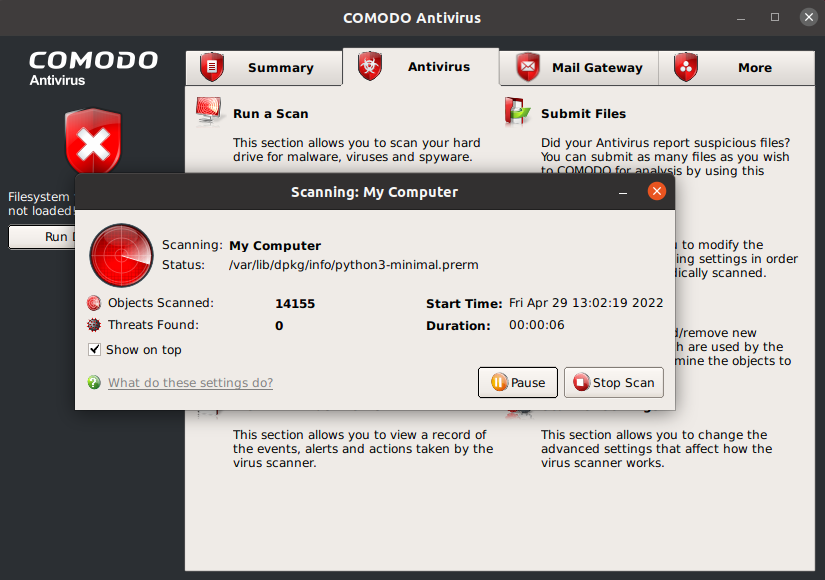Uncheck the Show on top checkbox
Viewport: 825px width, 580px height.
pos(95,350)
